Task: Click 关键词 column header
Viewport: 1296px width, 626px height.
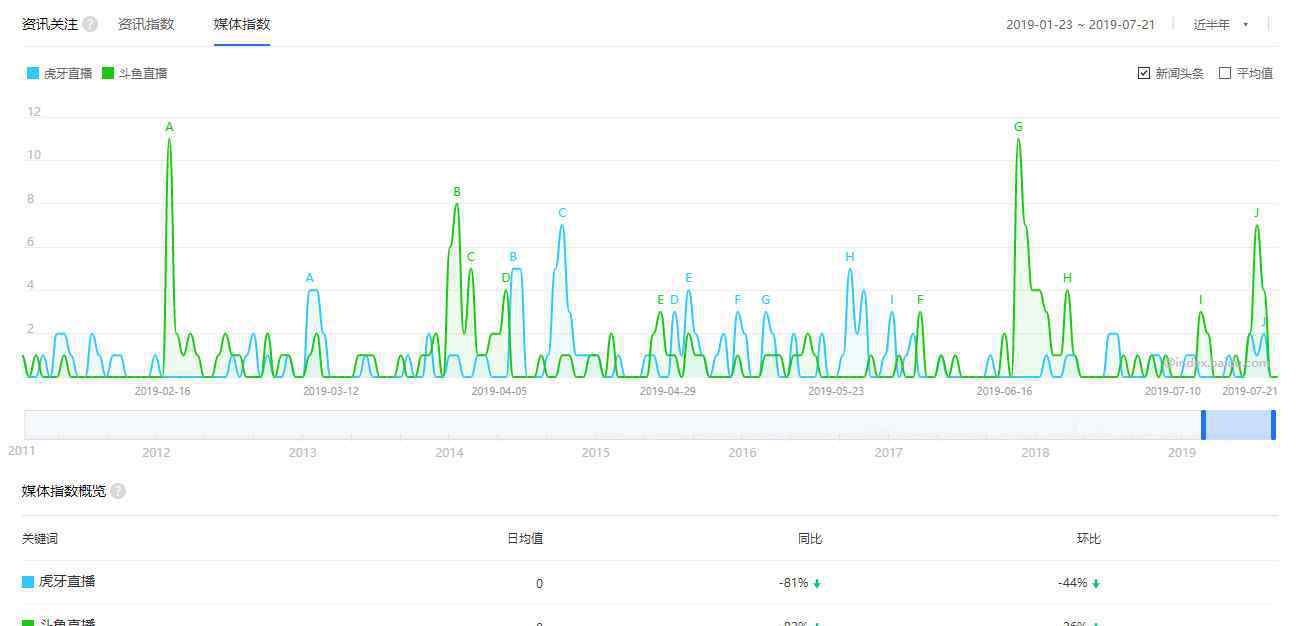Action: 40,538
